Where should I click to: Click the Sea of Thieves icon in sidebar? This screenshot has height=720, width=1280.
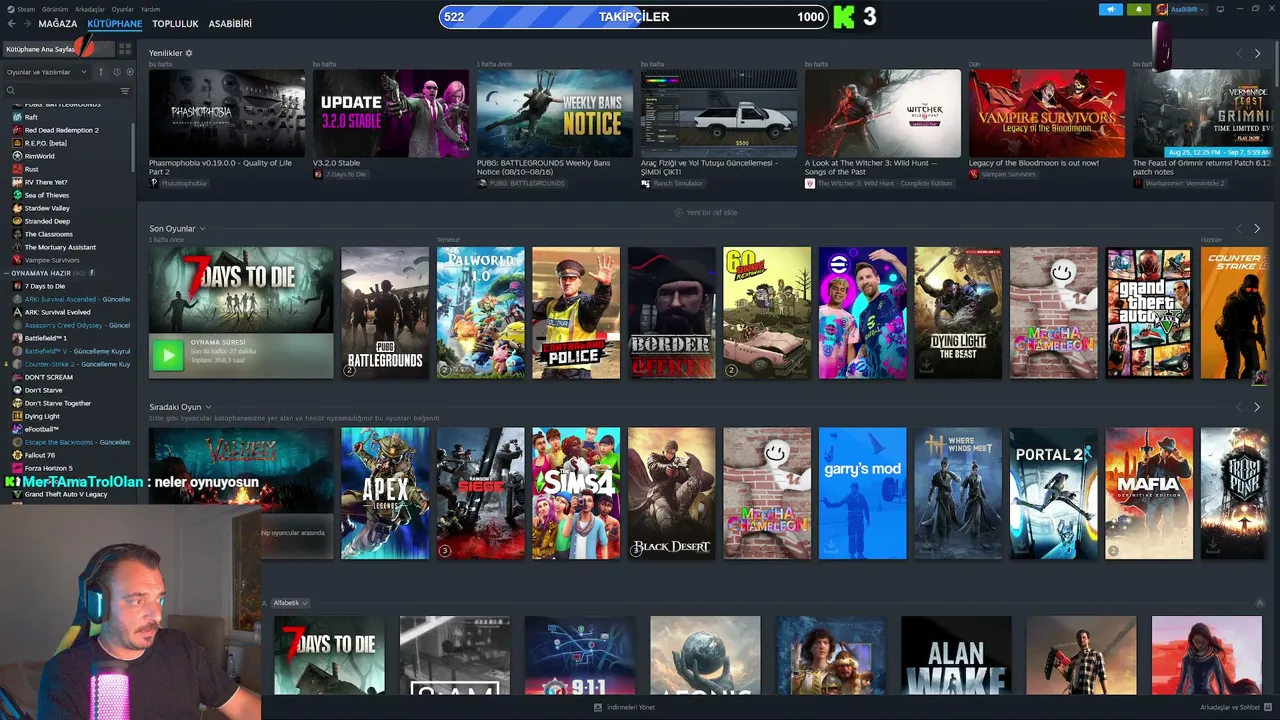pyautogui.click(x=17, y=195)
